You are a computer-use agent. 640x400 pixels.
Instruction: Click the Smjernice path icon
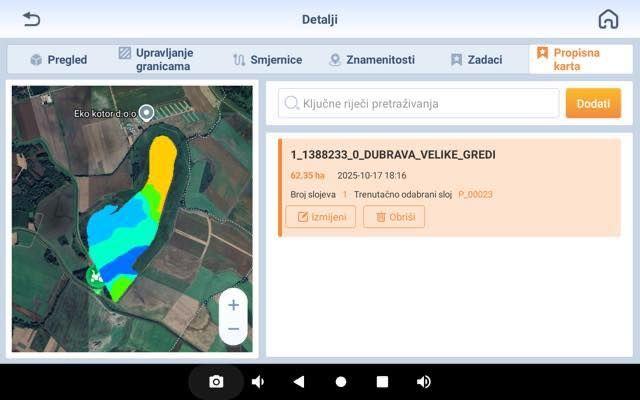pos(239,60)
